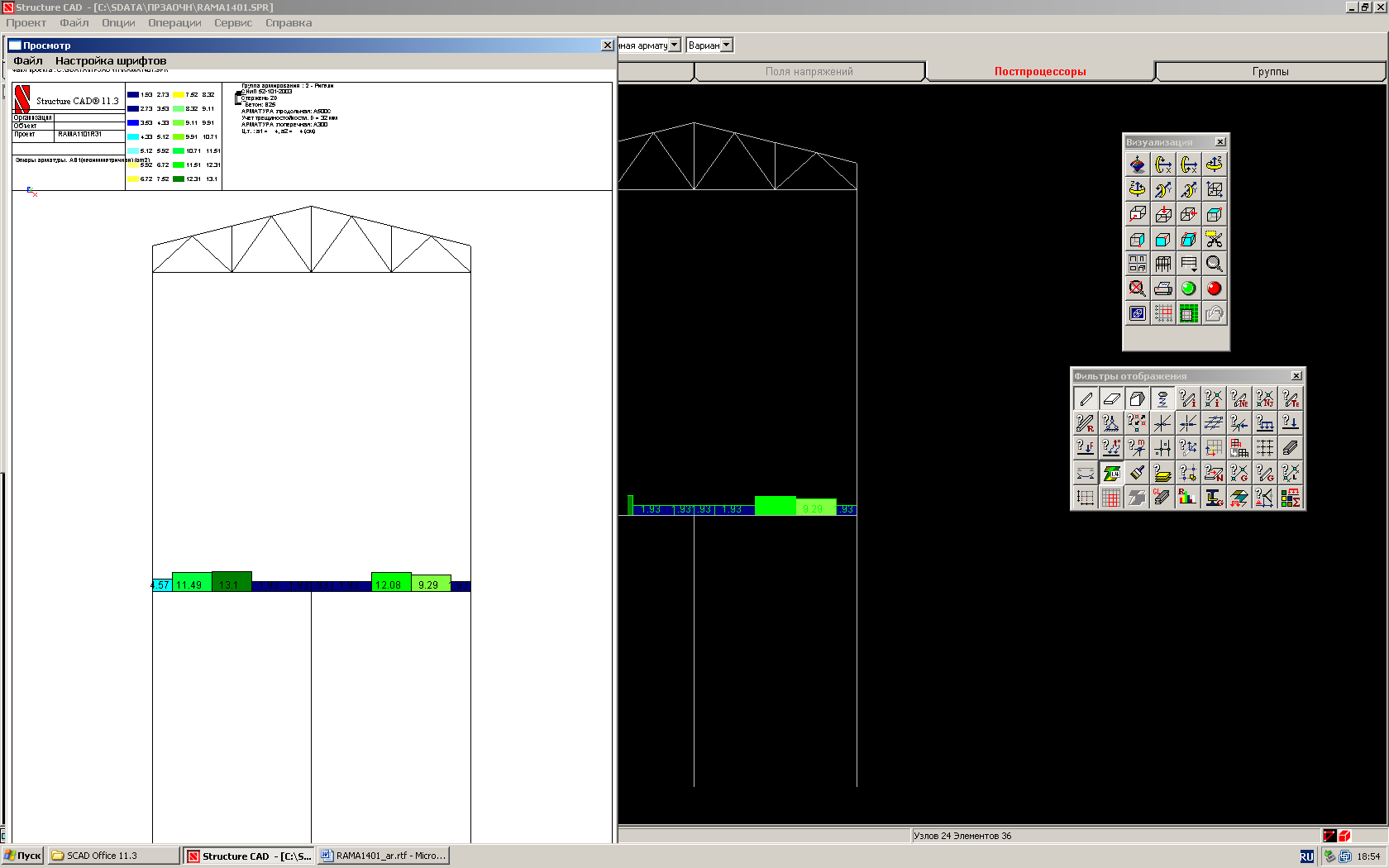The image size is (1389, 868).
Task: Click the green grid fragment icon
Action: [x=1189, y=313]
